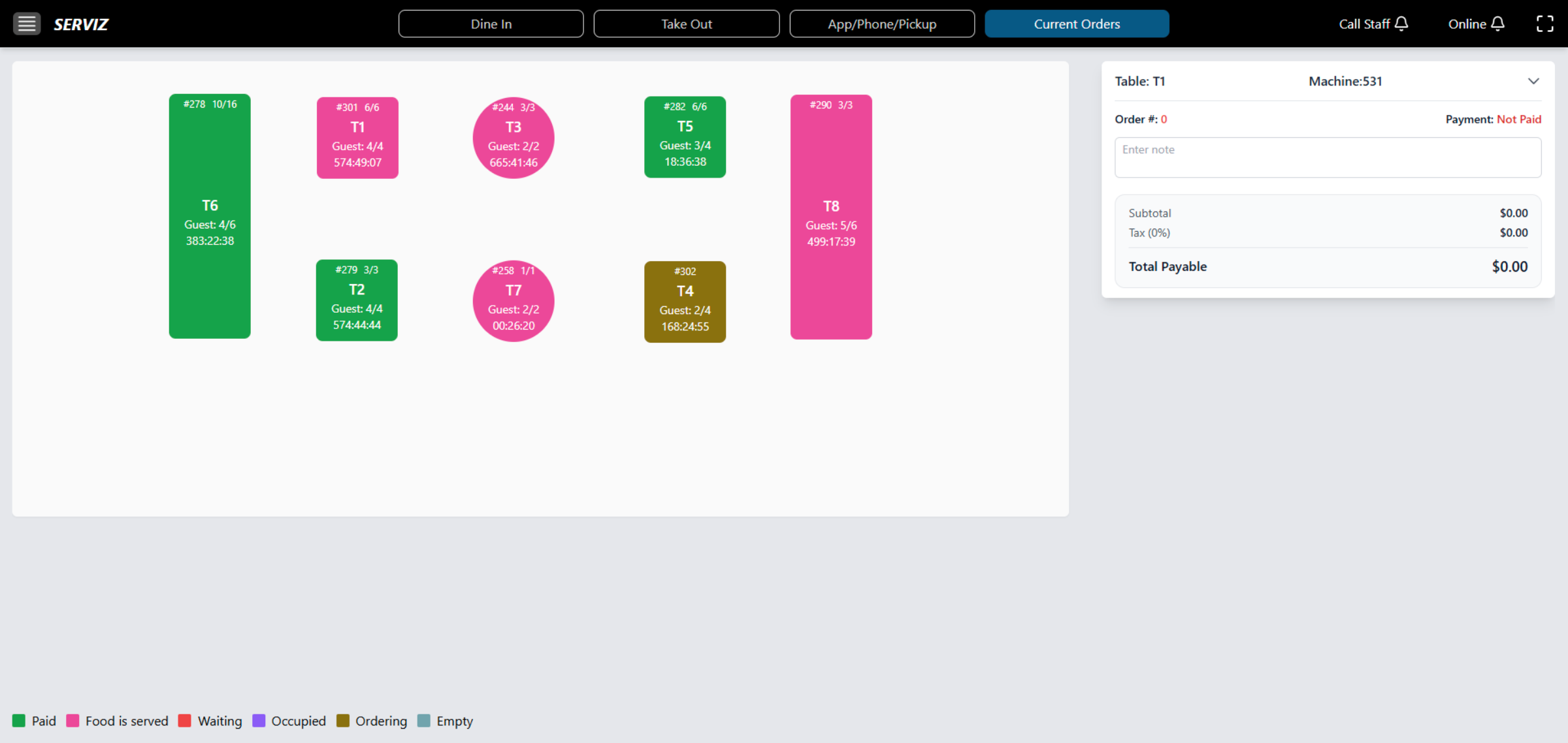This screenshot has width=1568, height=743.
Task: Open round table T3
Action: pos(514,137)
